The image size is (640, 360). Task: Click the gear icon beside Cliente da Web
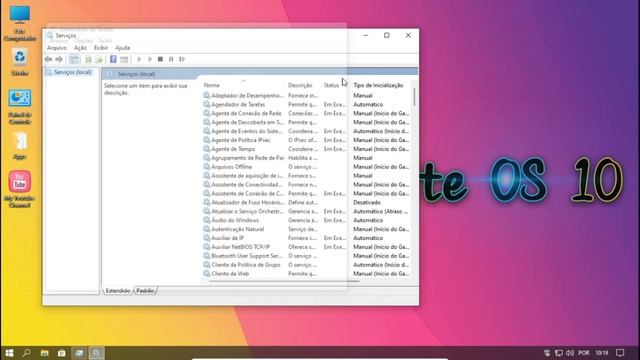click(x=207, y=273)
